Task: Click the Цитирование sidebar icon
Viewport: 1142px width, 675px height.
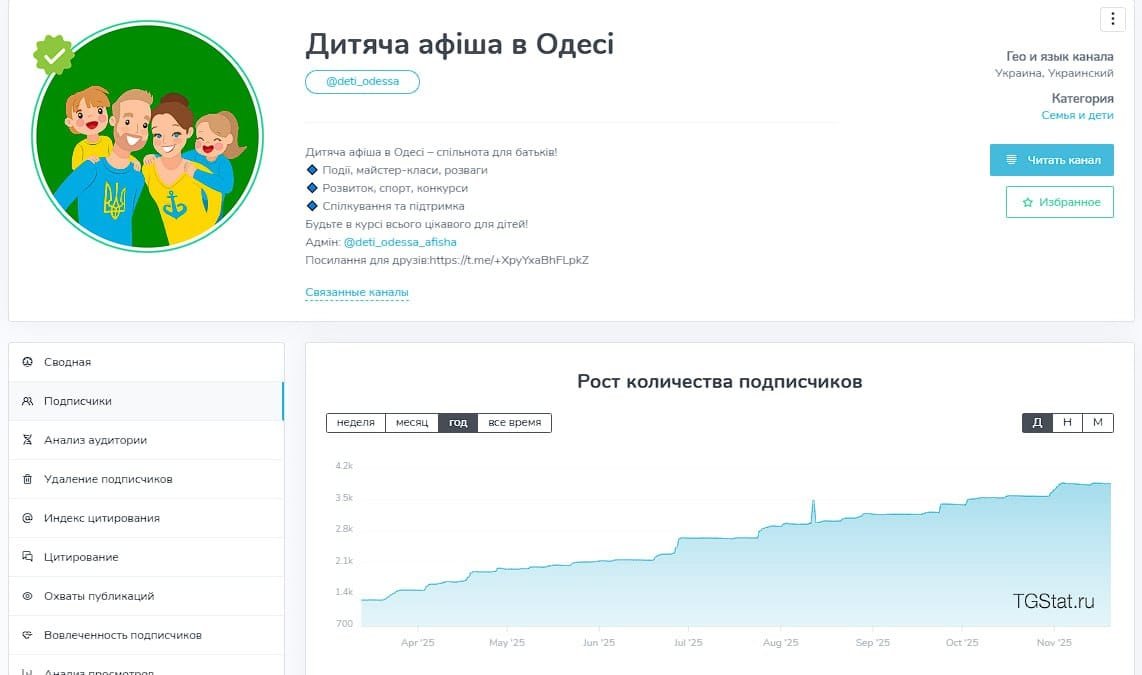Action: pos(30,556)
